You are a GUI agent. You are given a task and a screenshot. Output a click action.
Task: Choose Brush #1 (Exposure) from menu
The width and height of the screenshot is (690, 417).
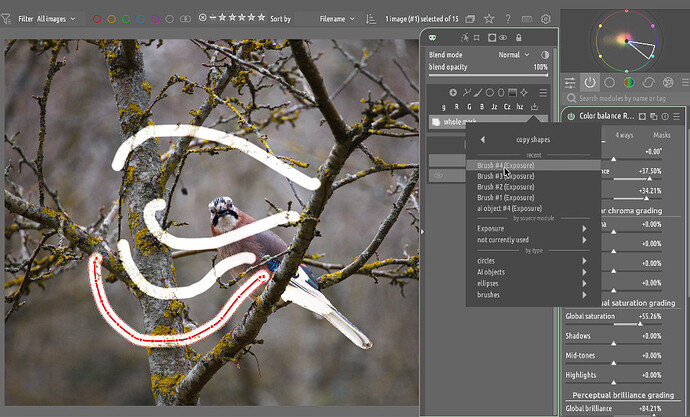[533, 198]
